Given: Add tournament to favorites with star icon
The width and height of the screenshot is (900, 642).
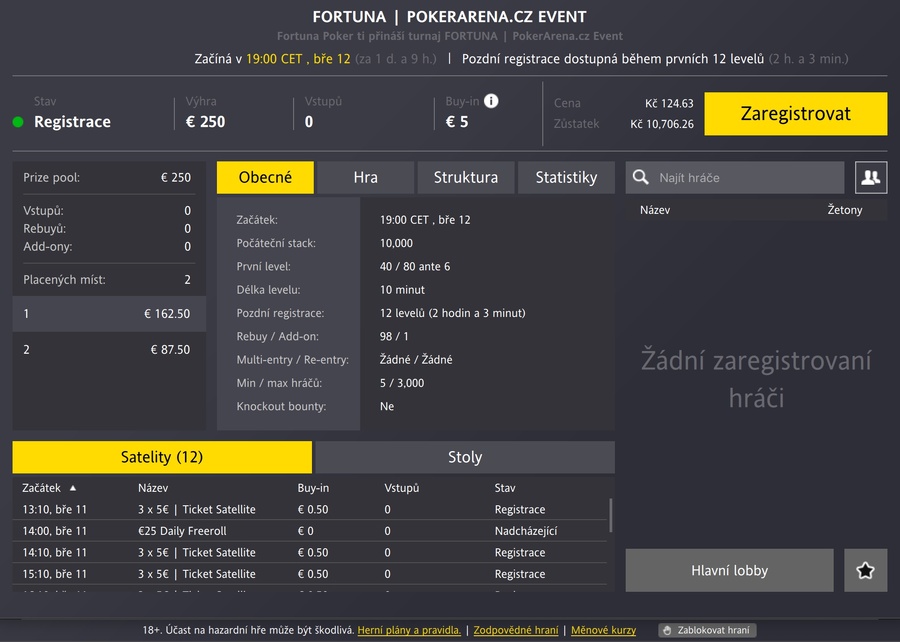Looking at the screenshot, I should click(865, 570).
